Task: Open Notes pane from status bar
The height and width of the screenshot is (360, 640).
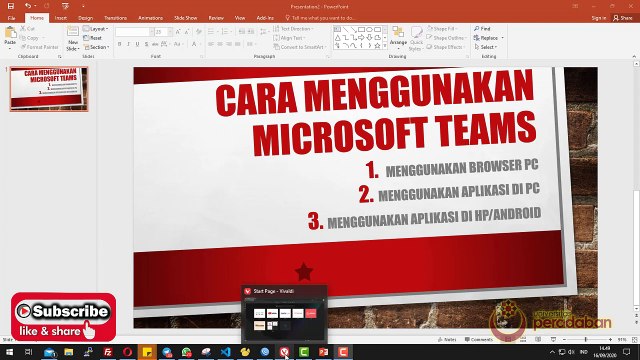Action: 447,340
